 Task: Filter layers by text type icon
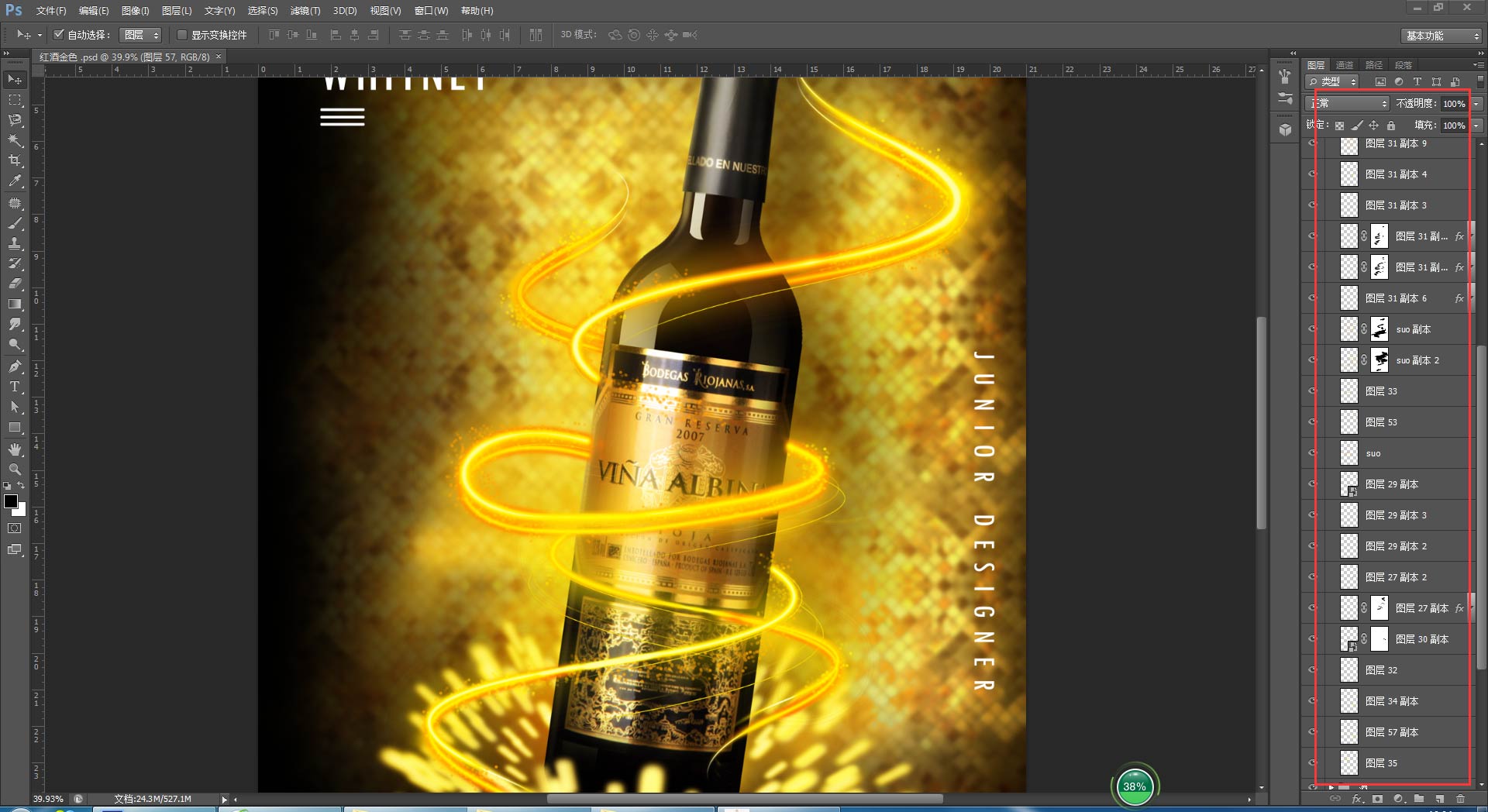coord(1417,81)
